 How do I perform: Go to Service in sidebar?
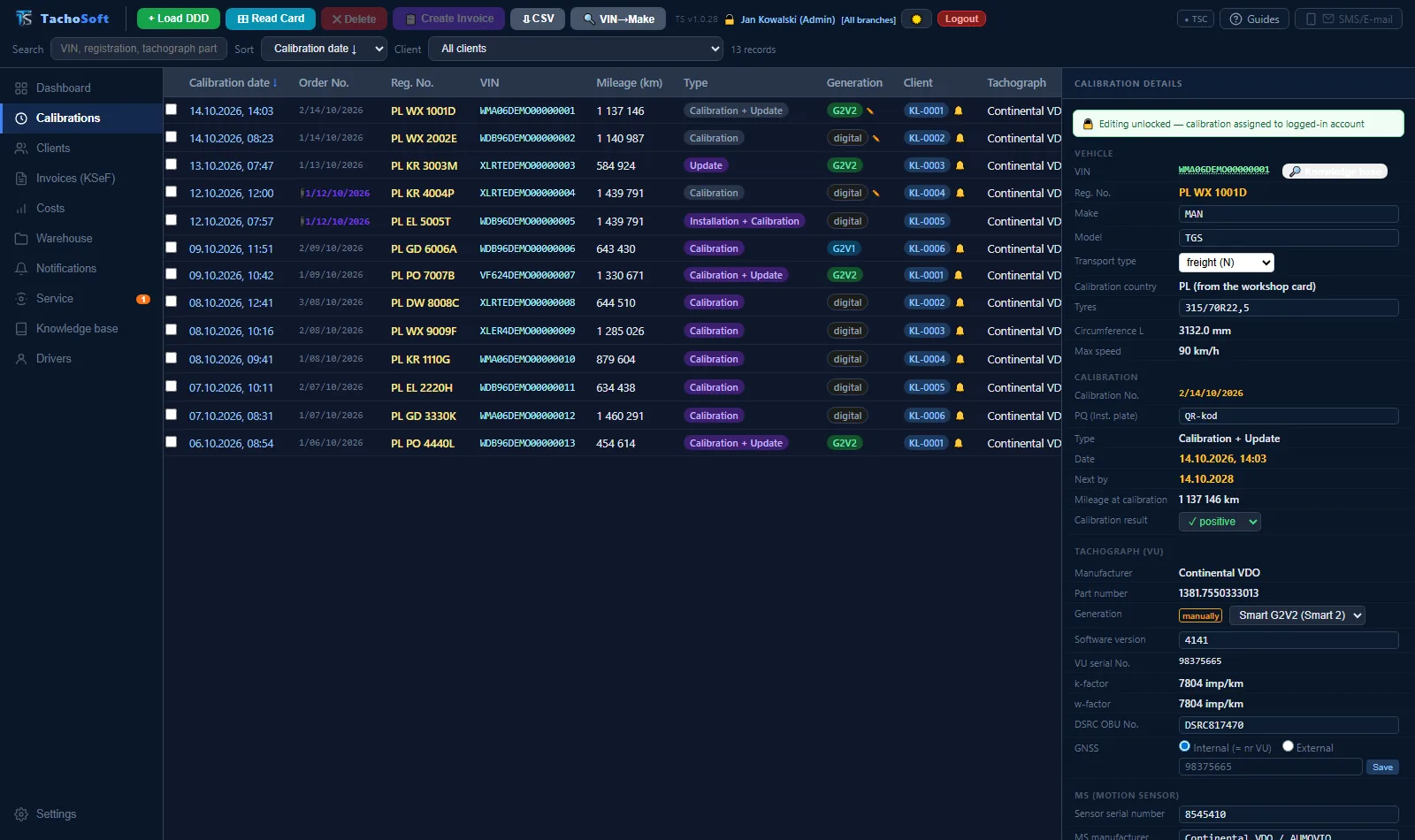[81, 298]
